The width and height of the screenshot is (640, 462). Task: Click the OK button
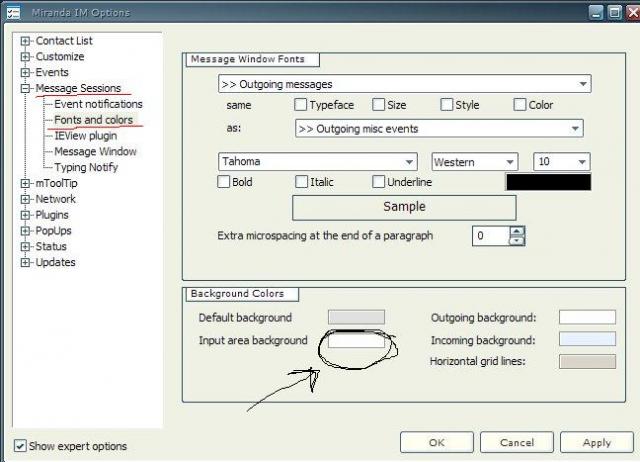[437, 442]
